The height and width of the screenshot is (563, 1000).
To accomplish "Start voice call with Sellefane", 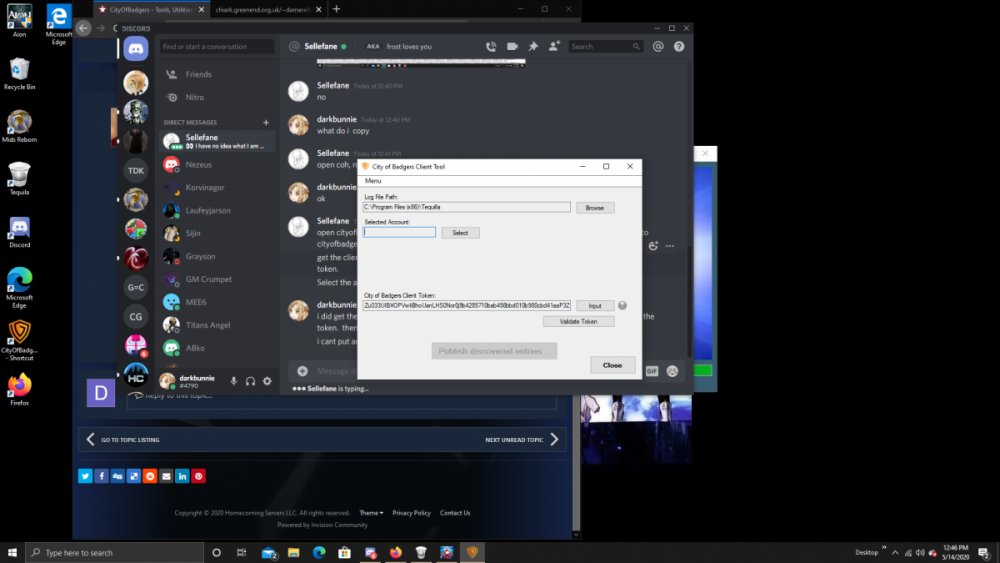I will (x=491, y=47).
